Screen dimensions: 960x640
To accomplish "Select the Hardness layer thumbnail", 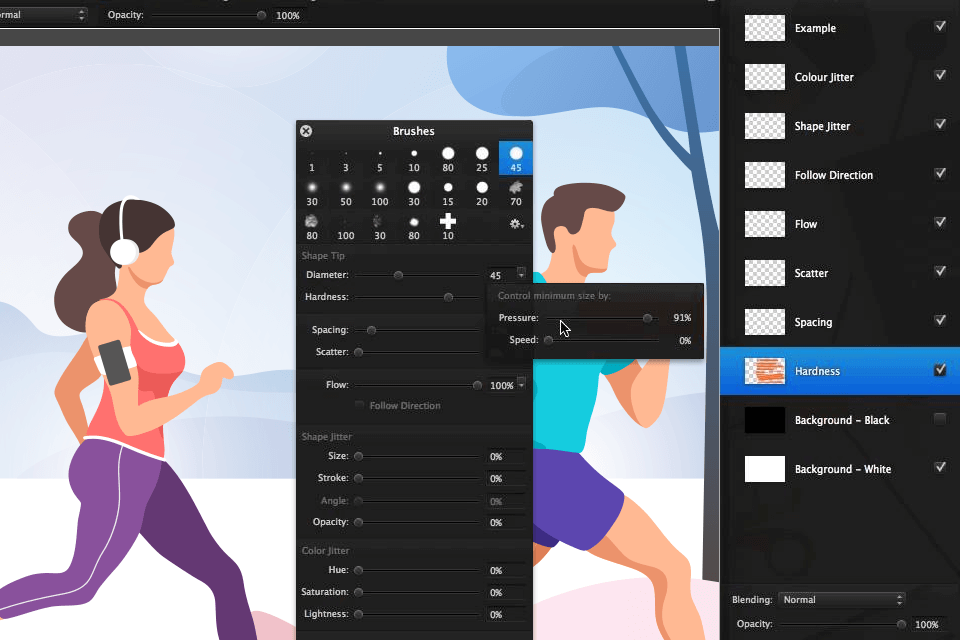I will coord(765,371).
